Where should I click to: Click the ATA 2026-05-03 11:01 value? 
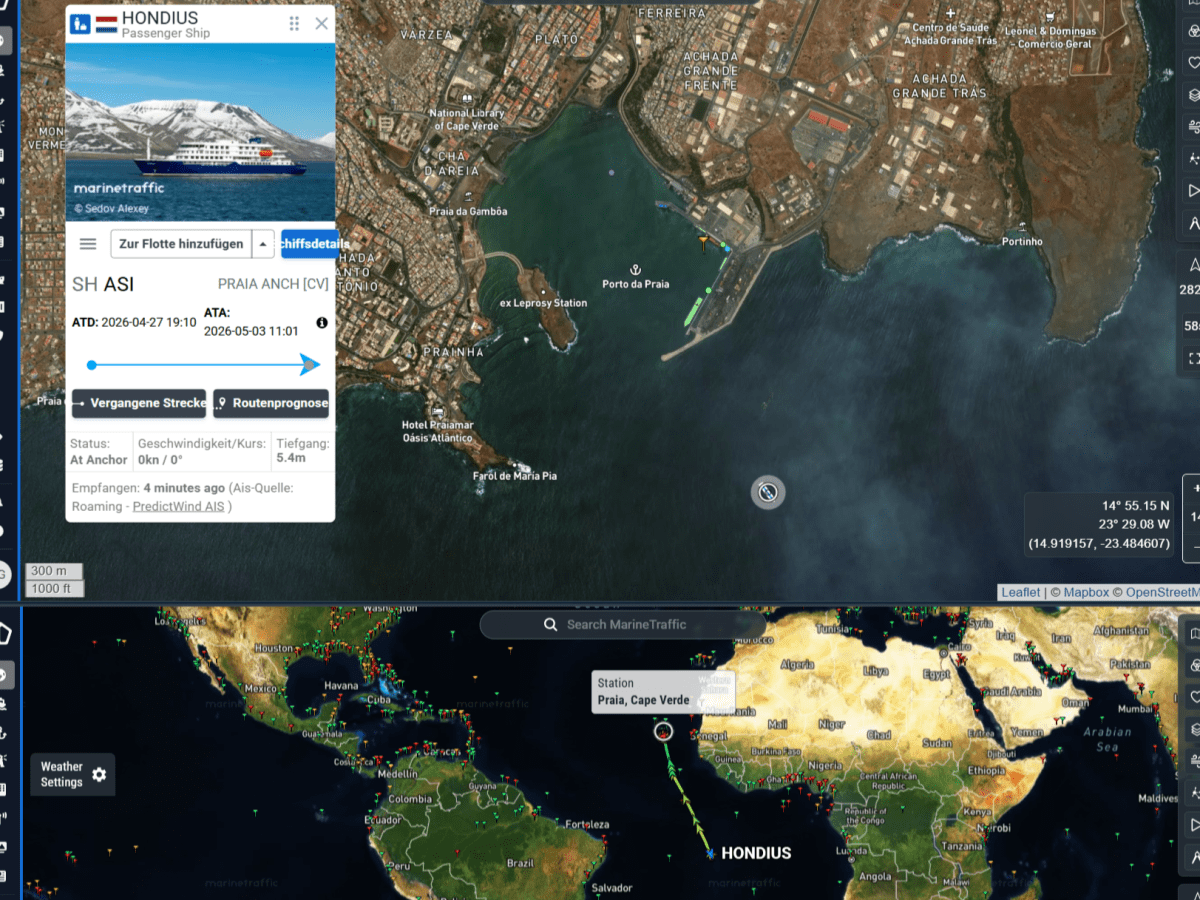[x=252, y=331]
